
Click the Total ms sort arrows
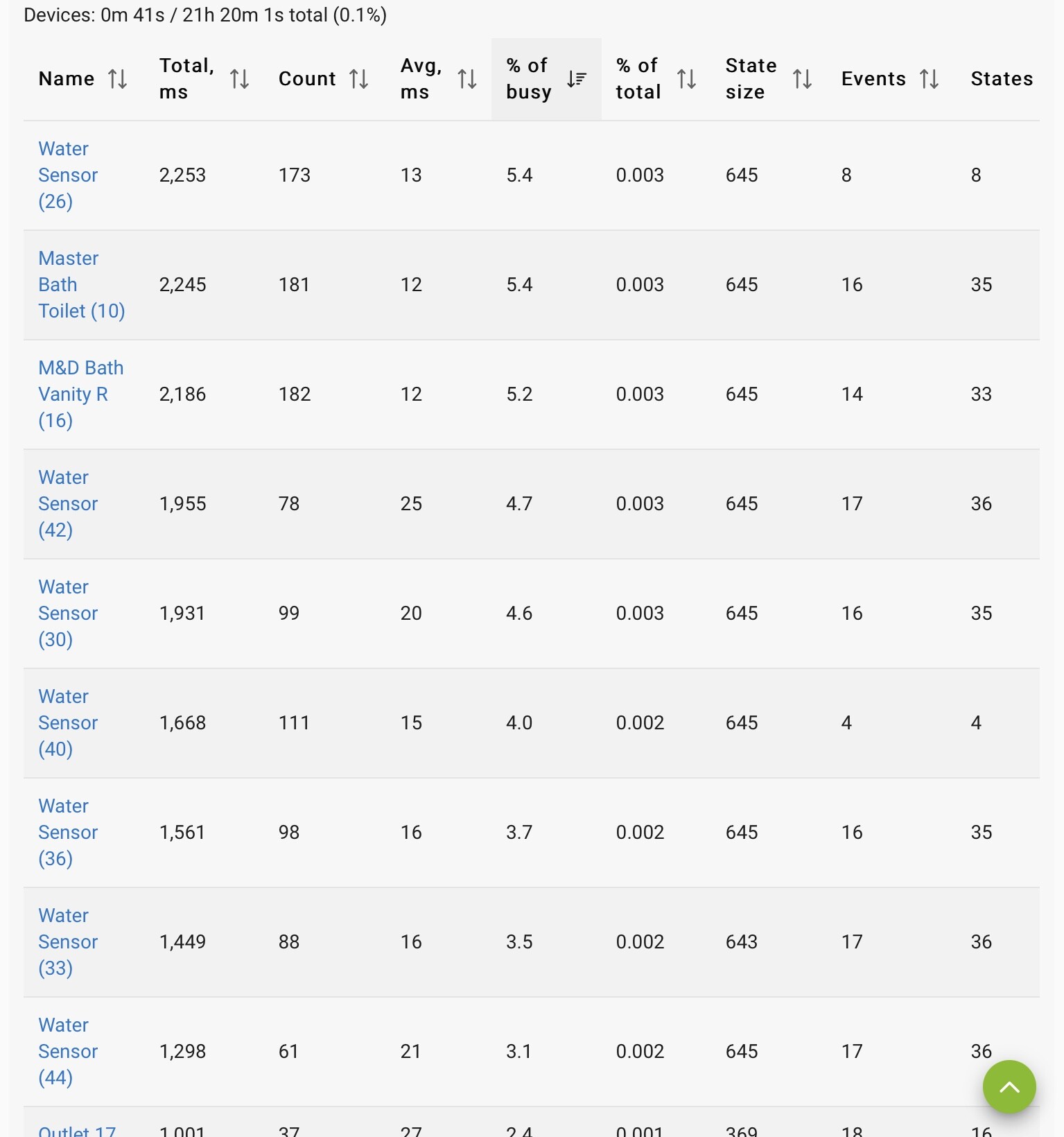pos(240,79)
